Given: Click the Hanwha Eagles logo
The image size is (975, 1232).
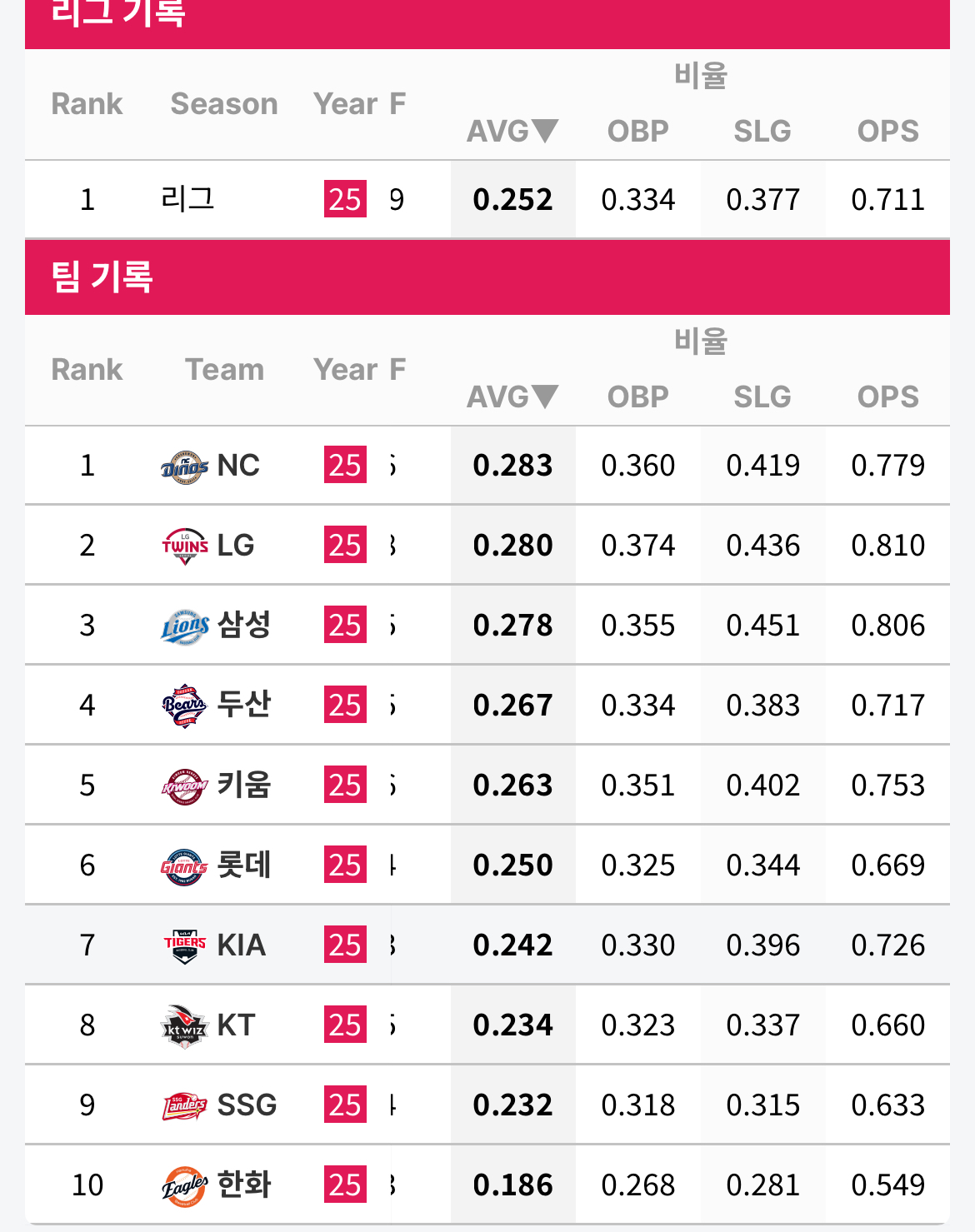Looking at the screenshot, I should tap(184, 1186).
